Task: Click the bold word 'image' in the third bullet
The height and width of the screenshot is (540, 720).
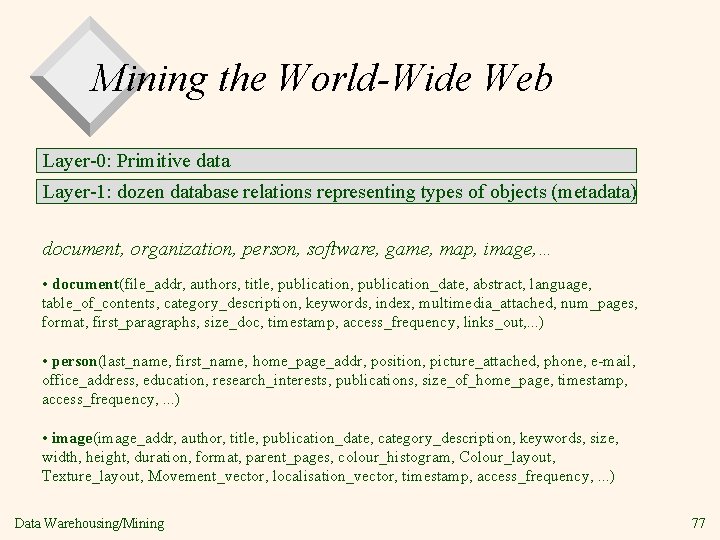Action: tap(72, 439)
